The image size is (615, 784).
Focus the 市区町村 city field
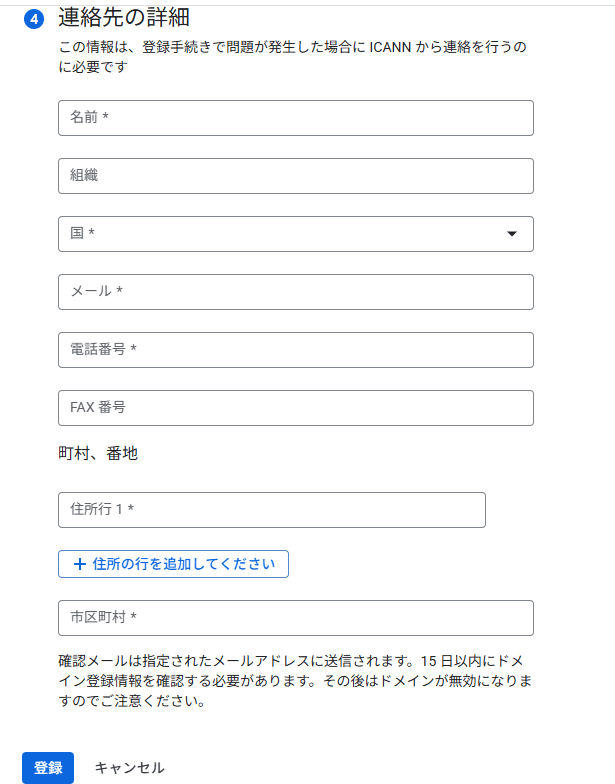(296, 618)
